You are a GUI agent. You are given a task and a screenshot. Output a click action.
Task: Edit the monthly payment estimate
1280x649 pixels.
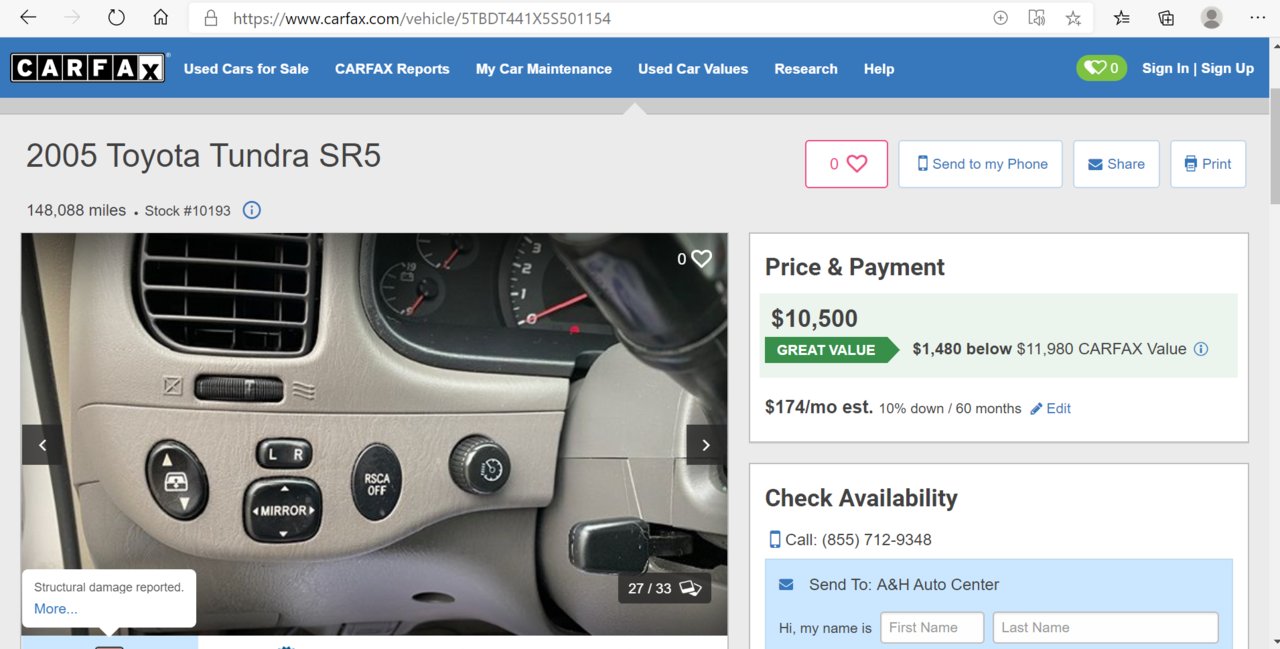[x=1051, y=408]
